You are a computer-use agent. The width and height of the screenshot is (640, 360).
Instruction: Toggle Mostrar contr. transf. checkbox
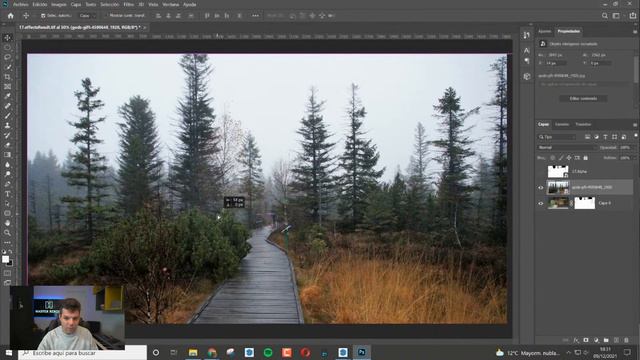(106, 16)
